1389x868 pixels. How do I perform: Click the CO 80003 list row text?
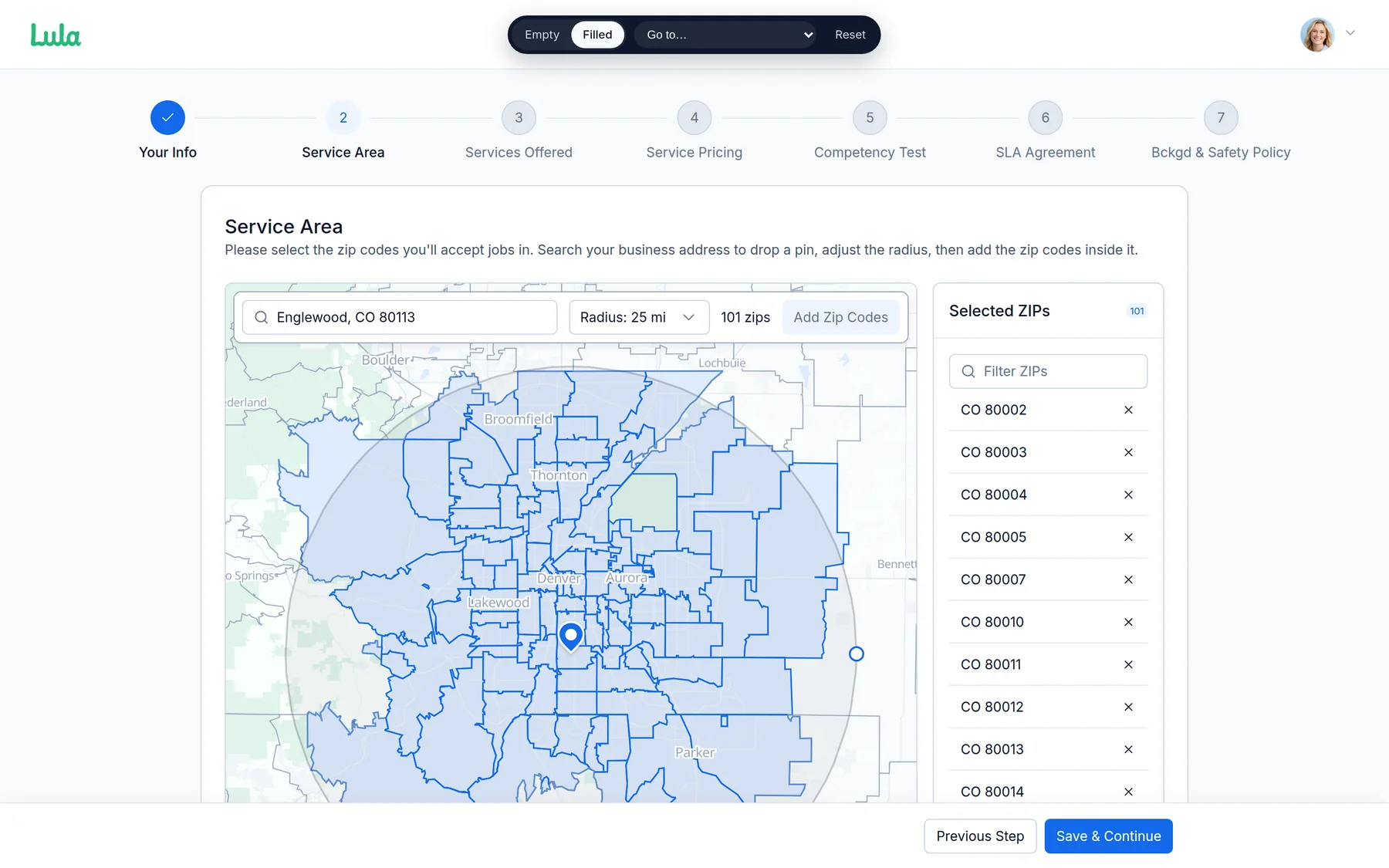click(993, 452)
